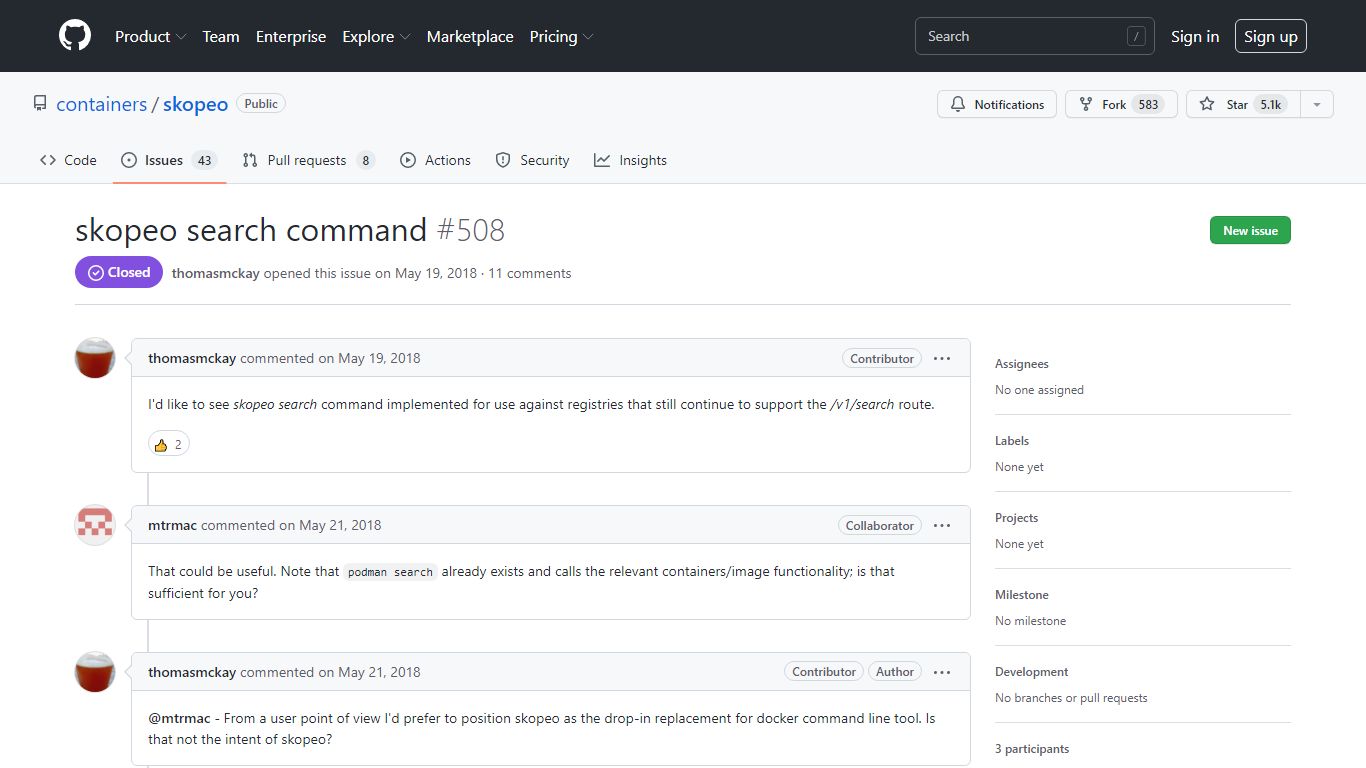
Task: Click thomasmckay avatar on first comment
Action: coord(95,358)
